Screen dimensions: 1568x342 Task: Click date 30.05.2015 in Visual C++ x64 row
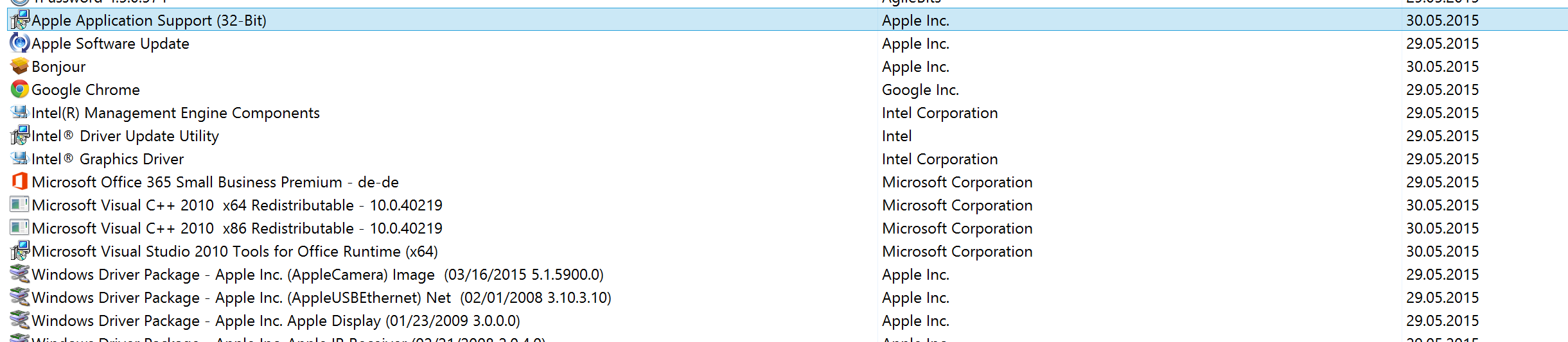point(1442,205)
